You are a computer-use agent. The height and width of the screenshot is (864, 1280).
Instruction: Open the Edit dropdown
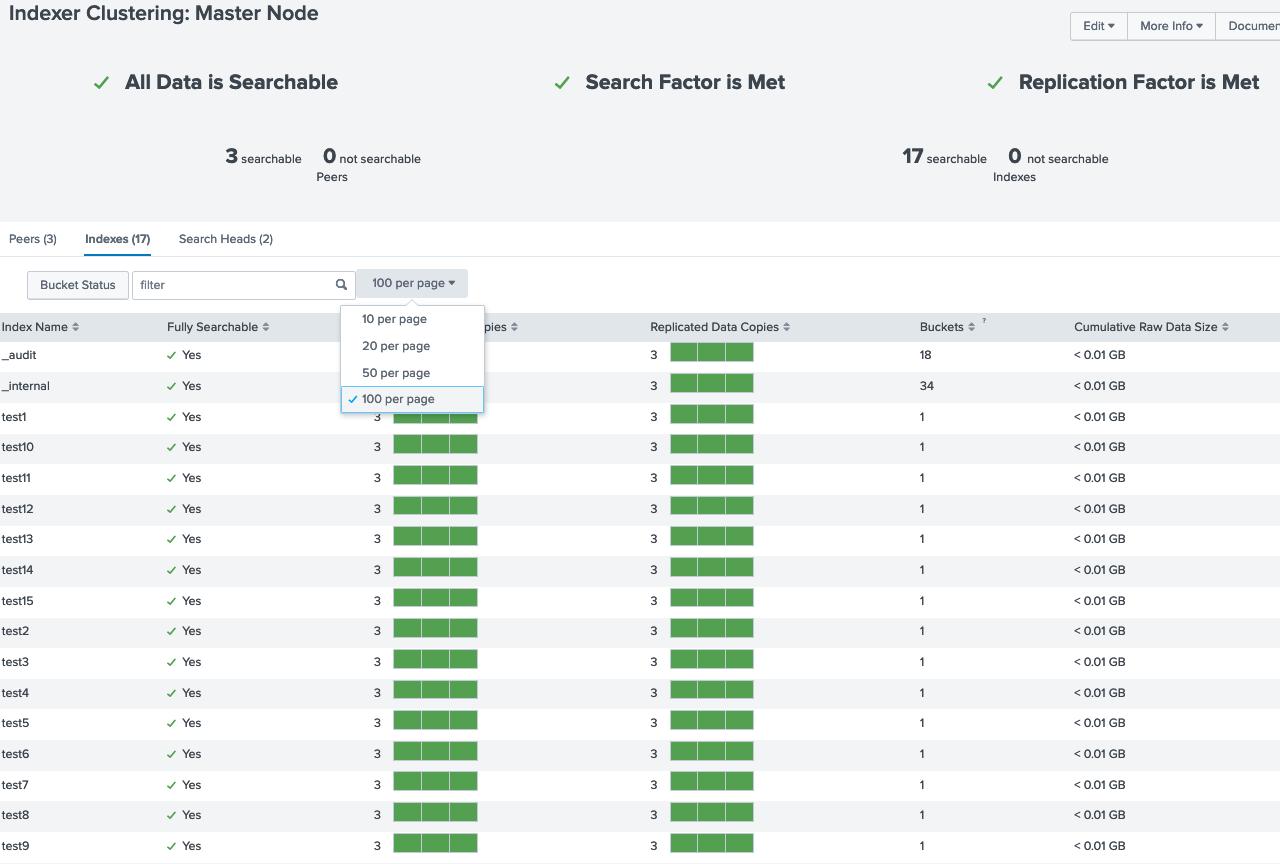pos(1098,26)
